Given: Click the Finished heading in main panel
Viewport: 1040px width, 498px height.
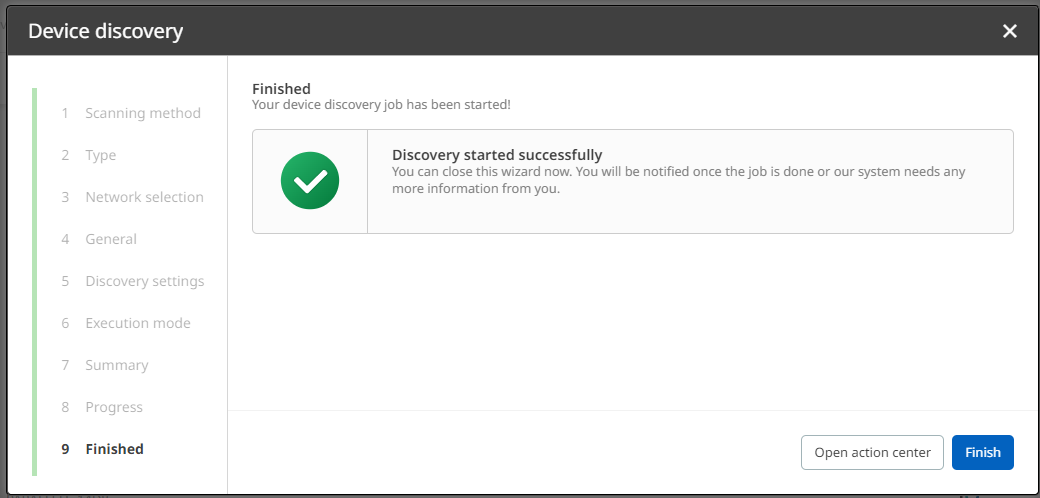Looking at the screenshot, I should (281, 89).
